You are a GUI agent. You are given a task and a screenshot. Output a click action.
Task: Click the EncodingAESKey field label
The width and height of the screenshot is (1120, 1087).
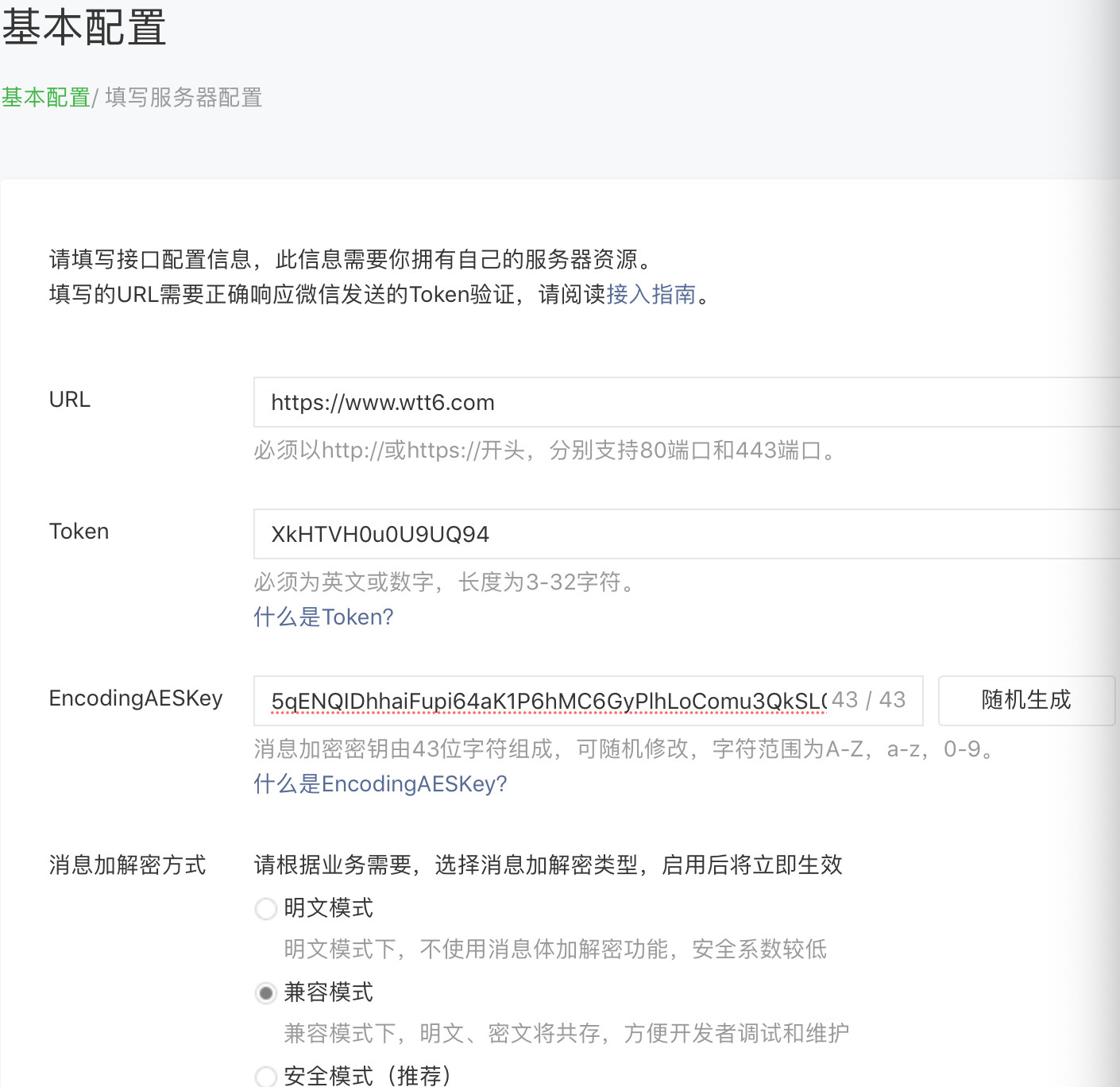(136, 698)
